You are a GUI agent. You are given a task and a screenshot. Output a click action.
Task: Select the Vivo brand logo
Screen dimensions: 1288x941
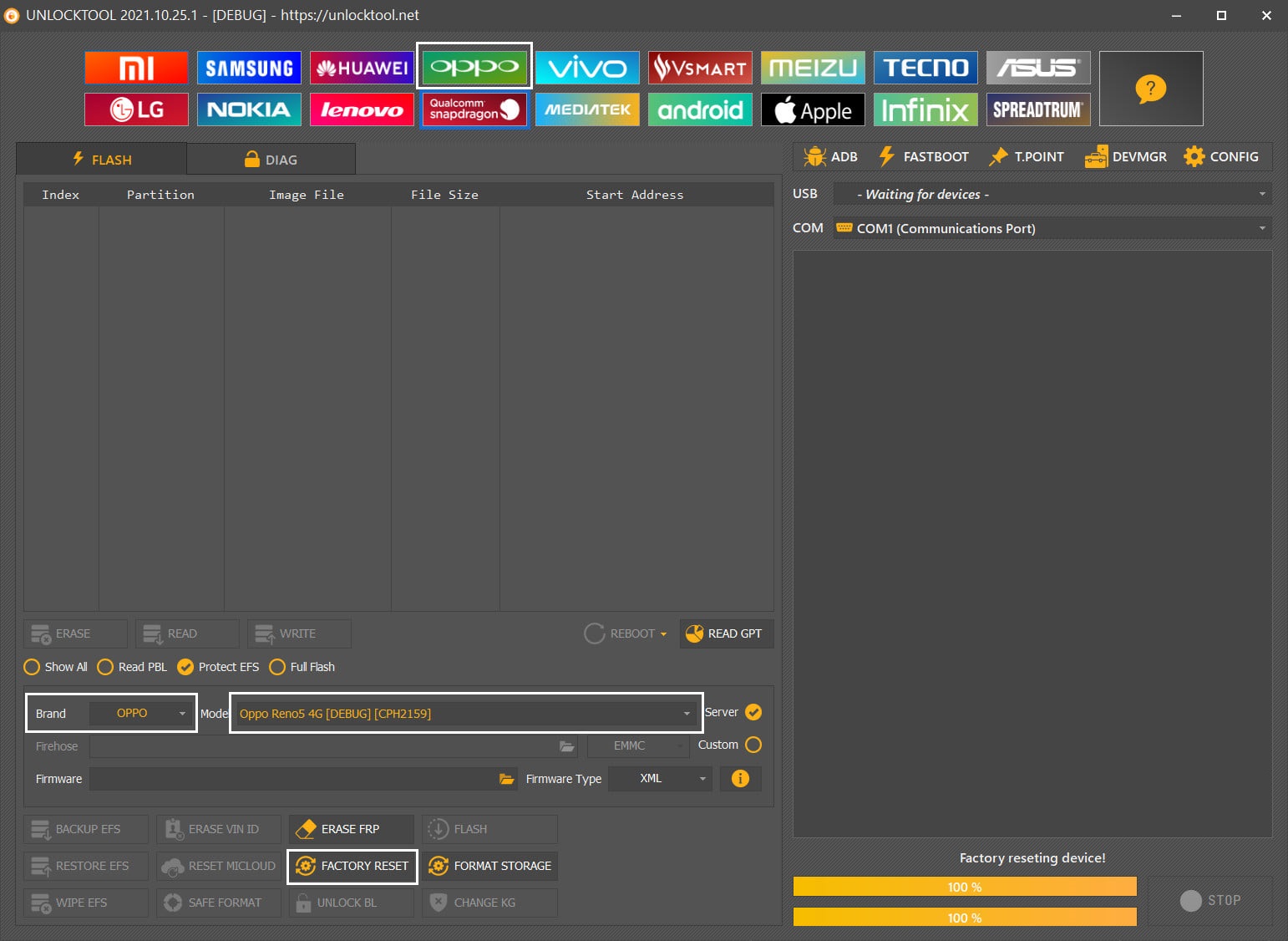[x=587, y=68]
